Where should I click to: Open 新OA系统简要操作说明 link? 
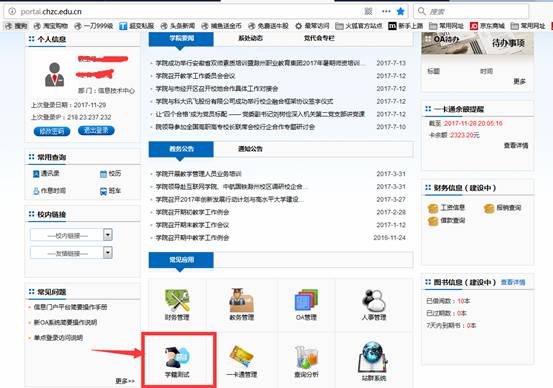click(x=65, y=322)
